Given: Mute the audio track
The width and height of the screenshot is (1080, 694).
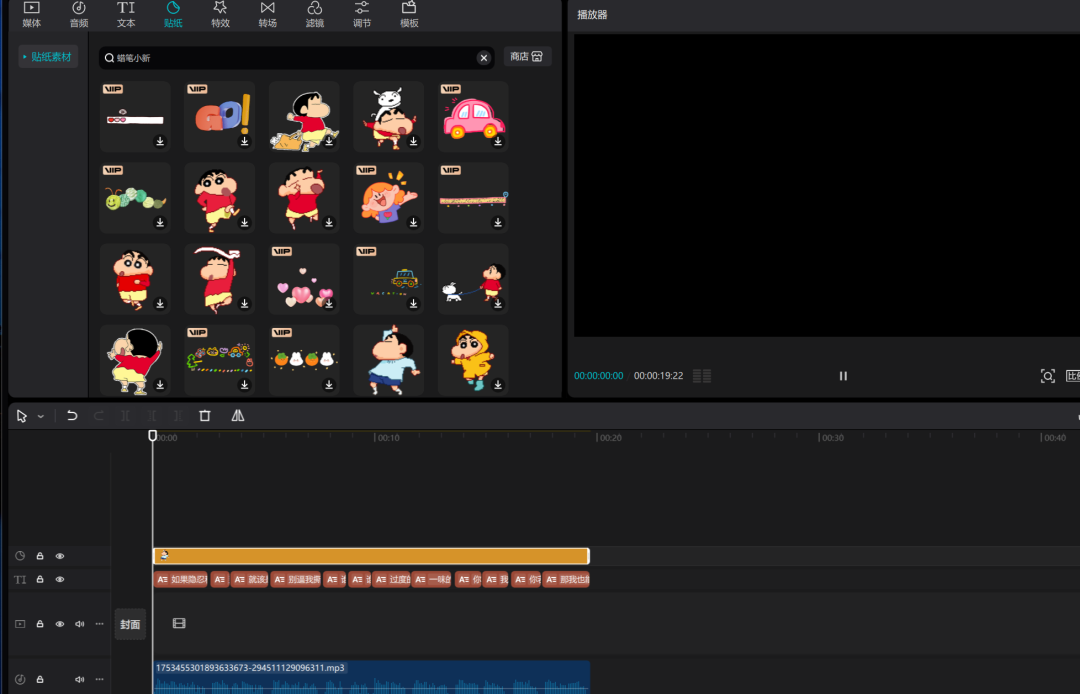Looking at the screenshot, I should tap(80, 680).
